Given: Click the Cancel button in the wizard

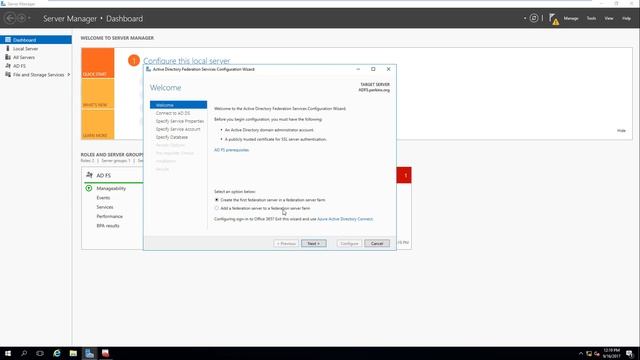Looking at the screenshot, I should click(377, 243).
